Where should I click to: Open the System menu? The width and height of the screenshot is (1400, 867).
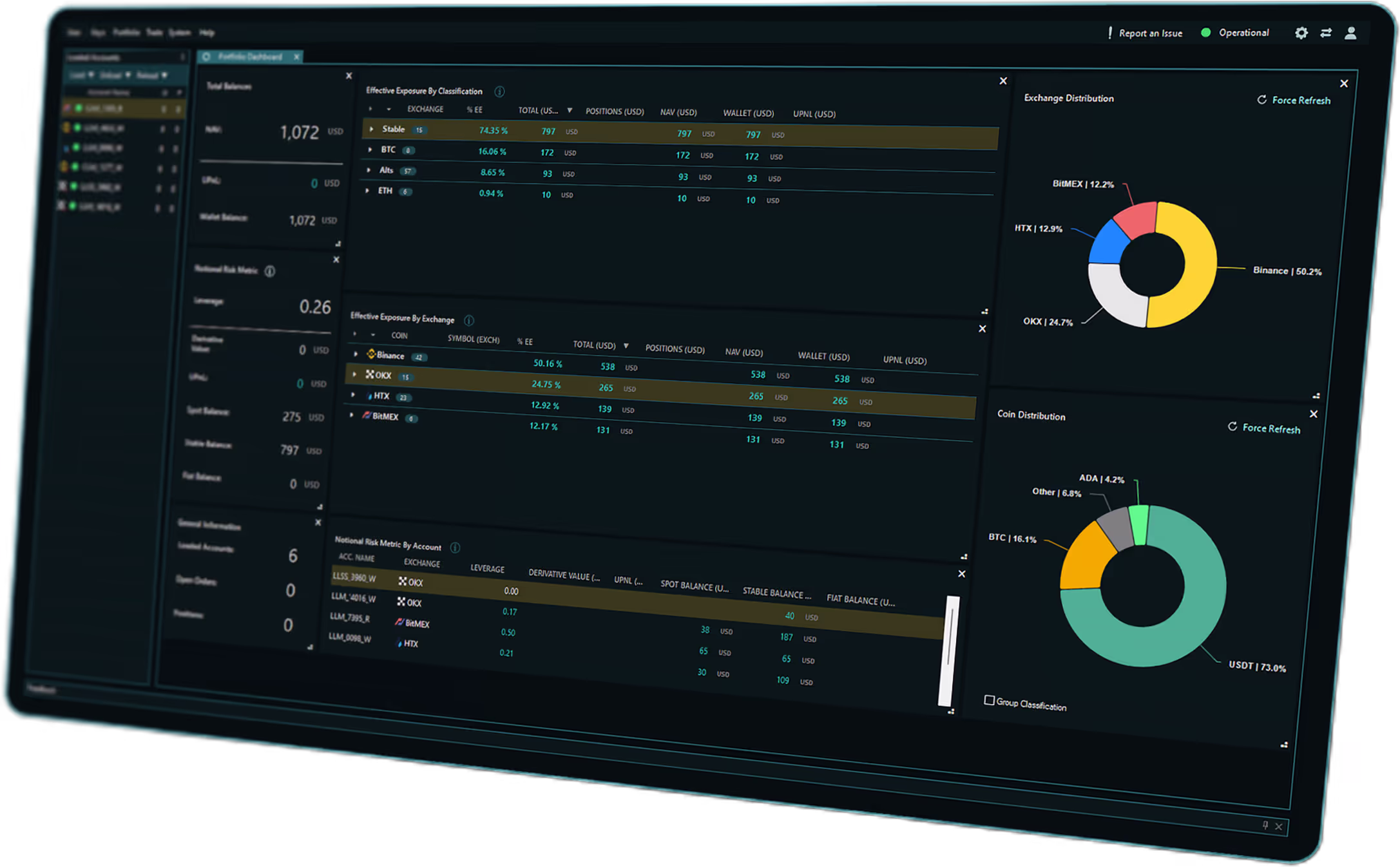pyautogui.click(x=180, y=32)
